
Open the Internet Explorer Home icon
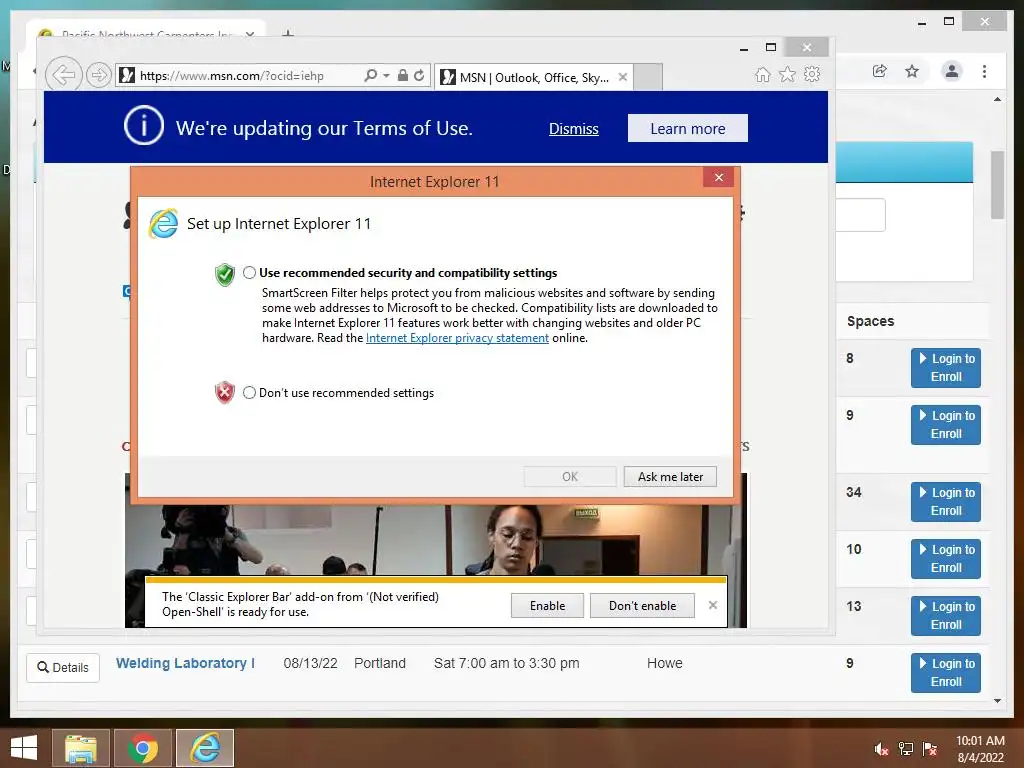[x=762, y=74]
